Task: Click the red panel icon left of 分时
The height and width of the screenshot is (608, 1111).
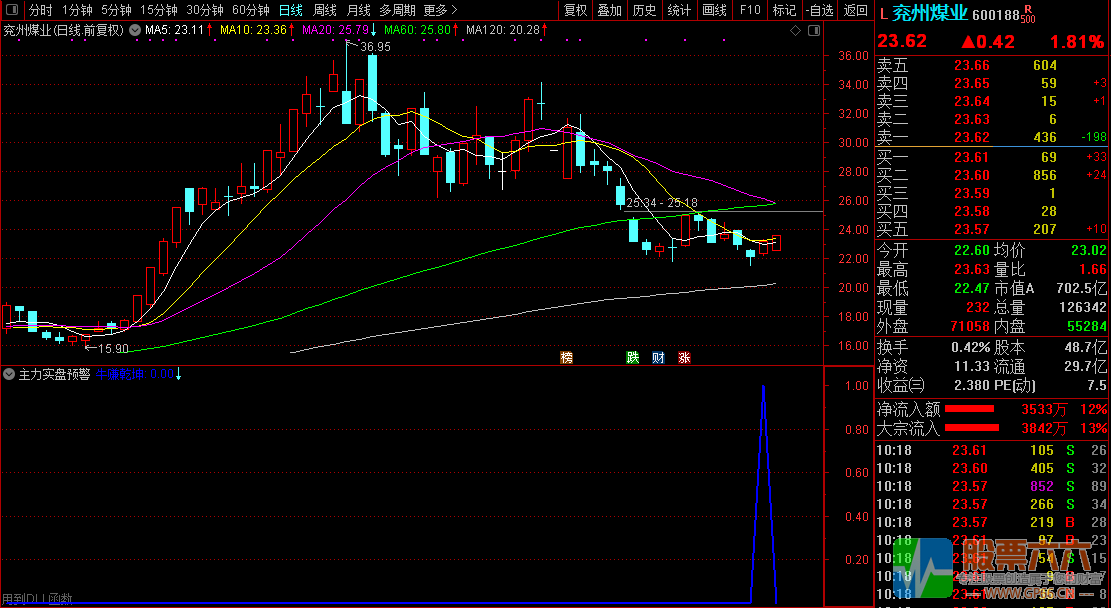Action: [11, 10]
